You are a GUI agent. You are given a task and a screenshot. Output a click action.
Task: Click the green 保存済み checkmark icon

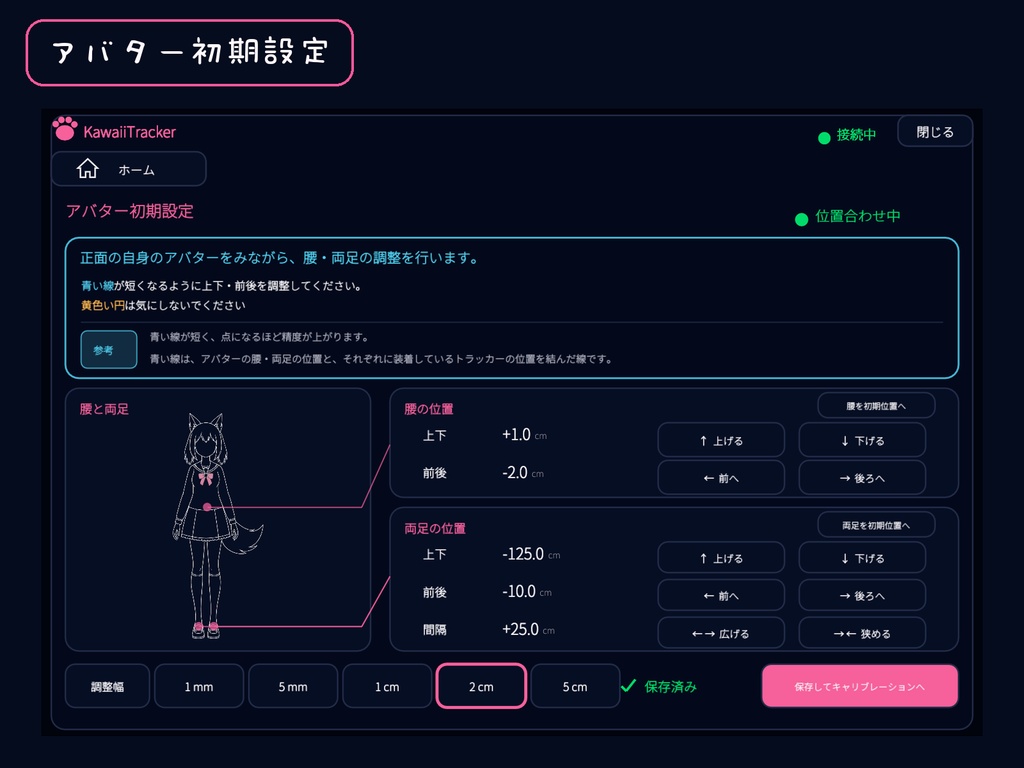(628, 686)
